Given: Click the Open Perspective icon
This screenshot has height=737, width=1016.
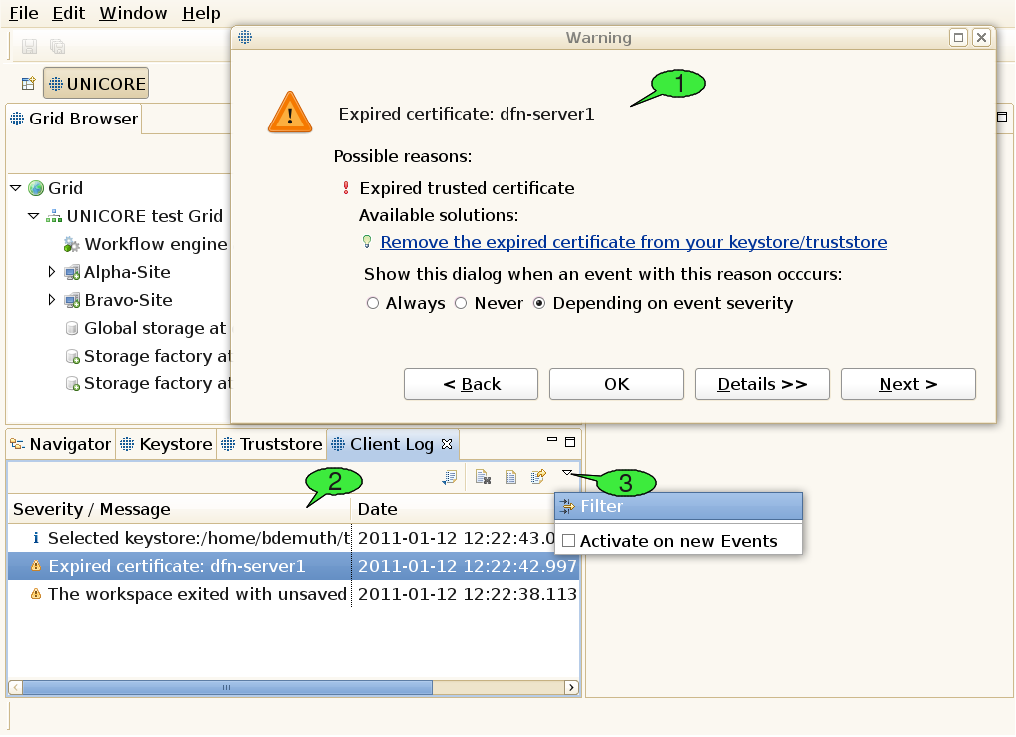Looking at the screenshot, I should tap(29, 84).
